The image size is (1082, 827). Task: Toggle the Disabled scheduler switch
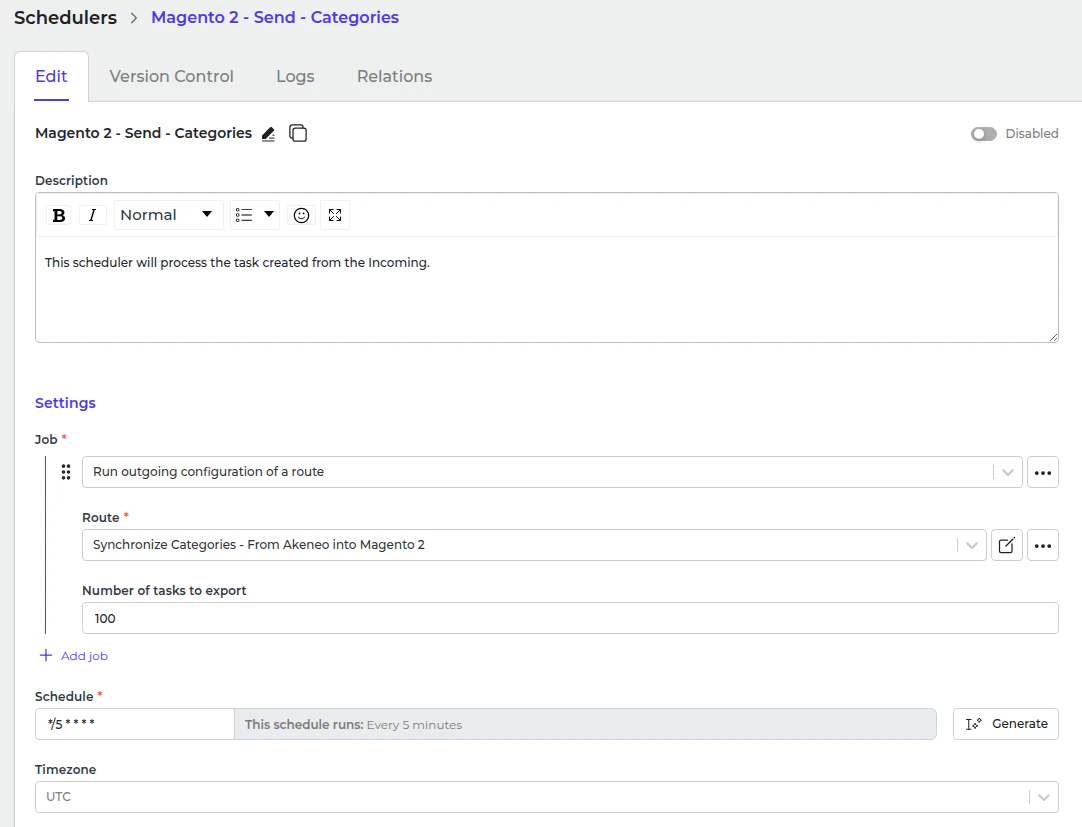click(984, 134)
